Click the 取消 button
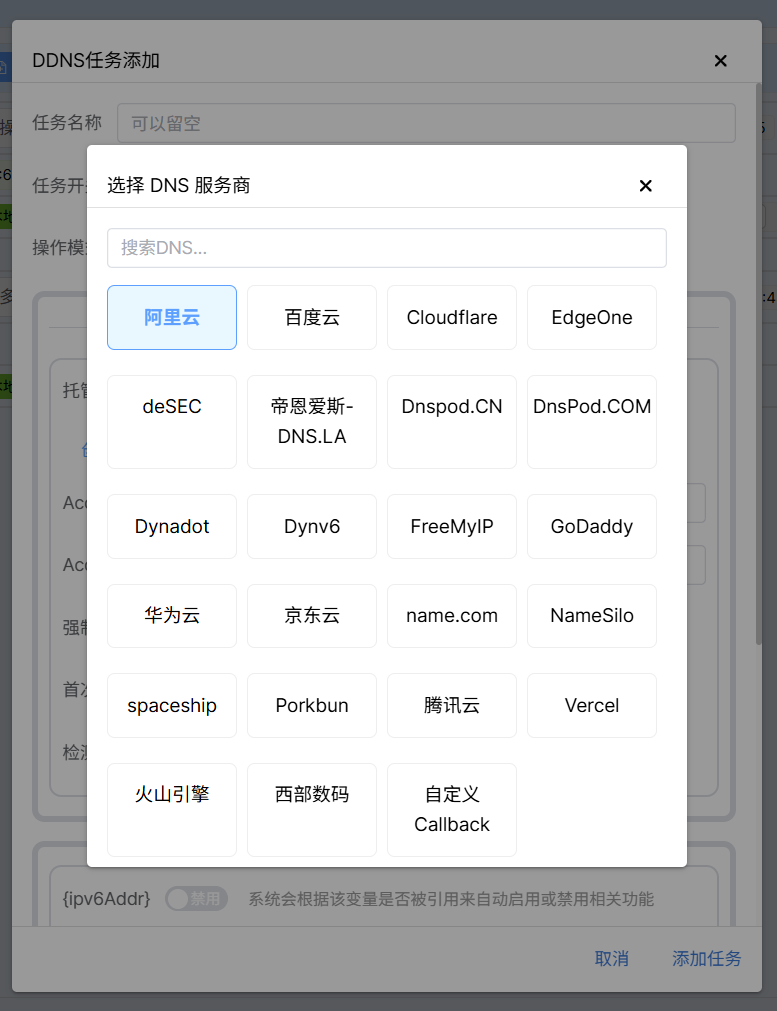 (x=611, y=959)
